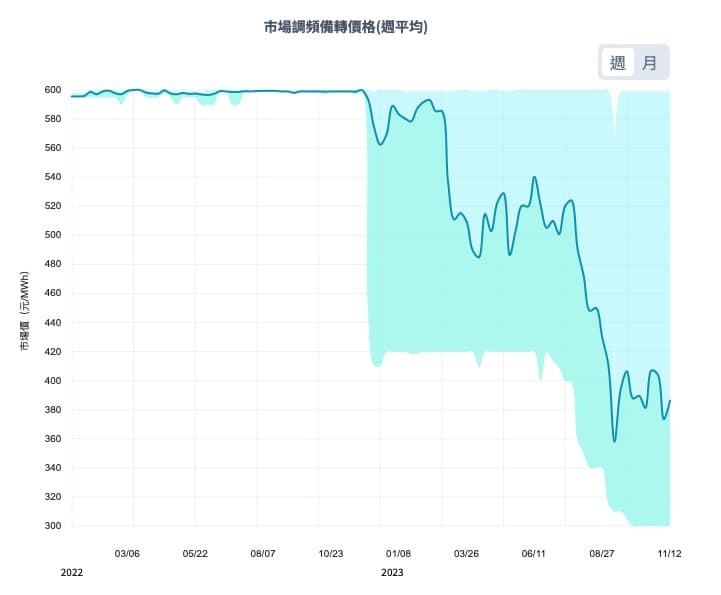Click the 300 value on y-axis
This screenshot has width=721, height=595.
52,526
